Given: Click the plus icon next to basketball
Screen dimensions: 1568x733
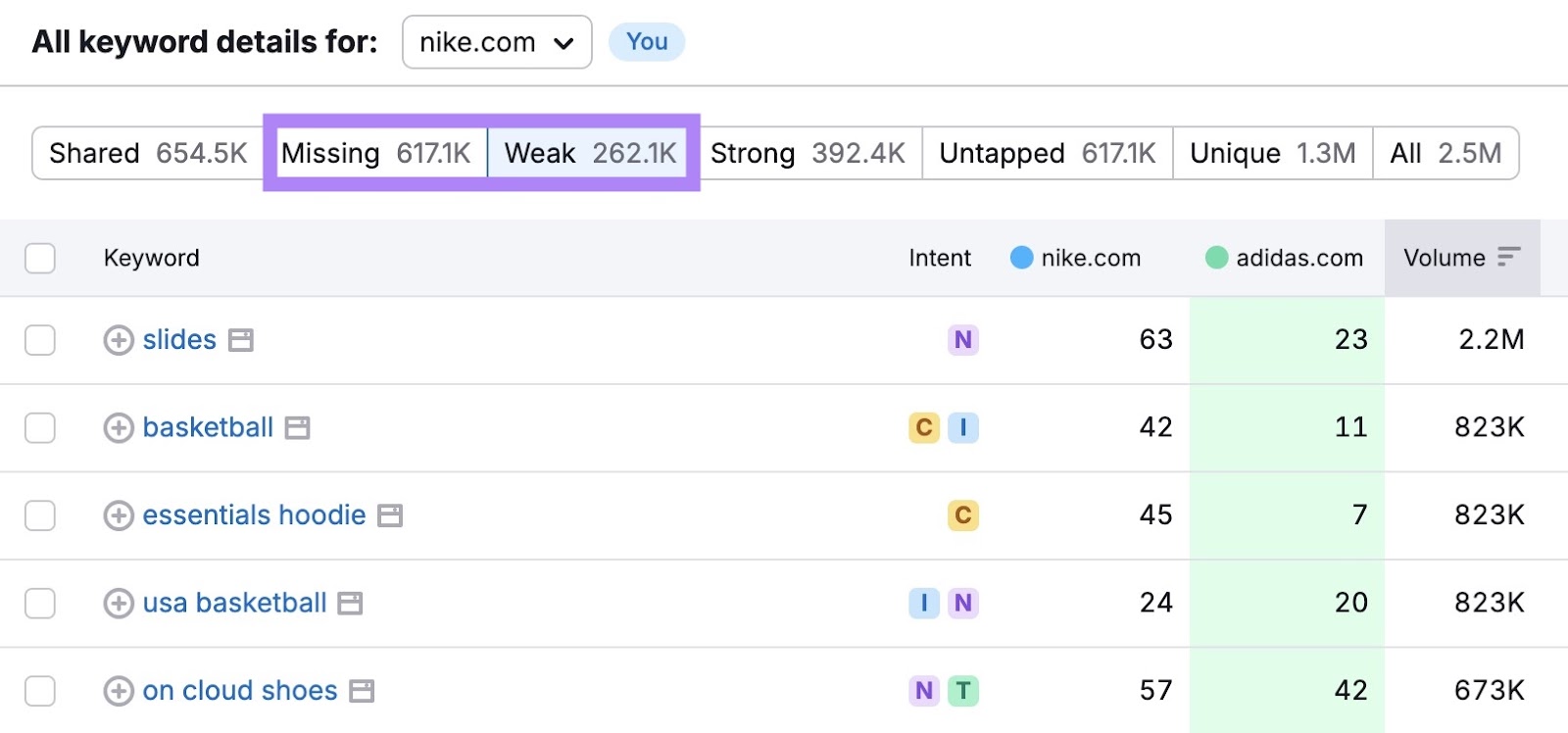Looking at the screenshot, I should click(119, 428).
